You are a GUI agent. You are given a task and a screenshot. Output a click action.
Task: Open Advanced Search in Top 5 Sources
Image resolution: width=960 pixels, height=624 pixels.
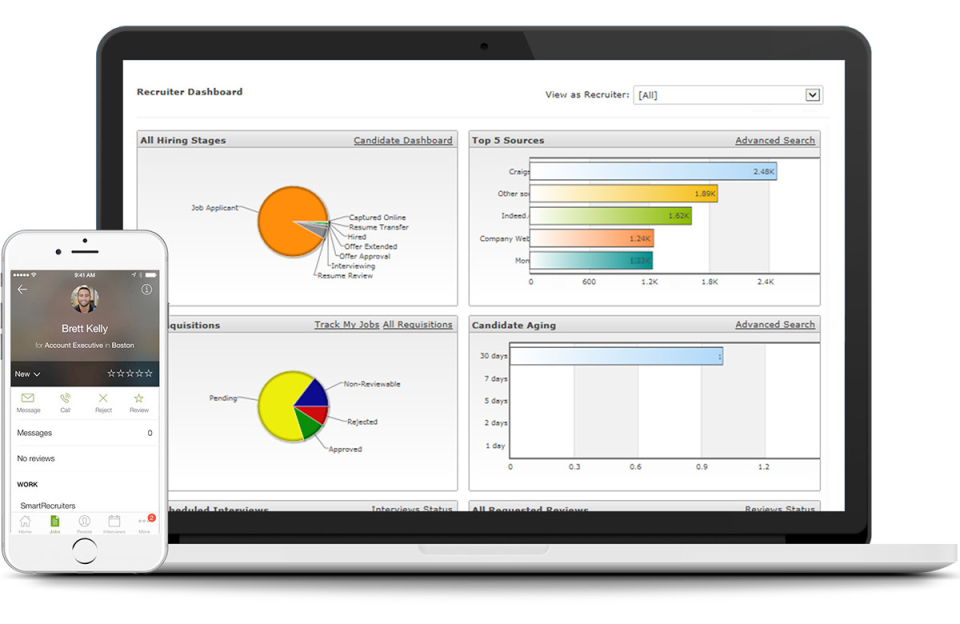tap(775, 140)
